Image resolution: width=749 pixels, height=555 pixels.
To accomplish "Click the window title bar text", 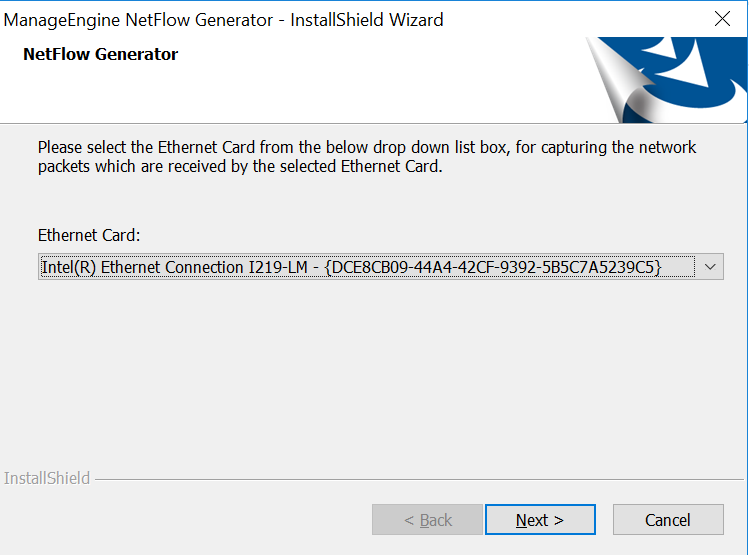I will pyautogui.click(x=224, y=19).
